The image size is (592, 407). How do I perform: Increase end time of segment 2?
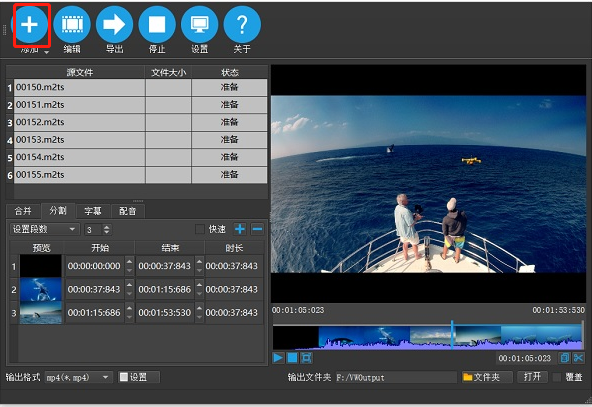[x=199, y=285]
